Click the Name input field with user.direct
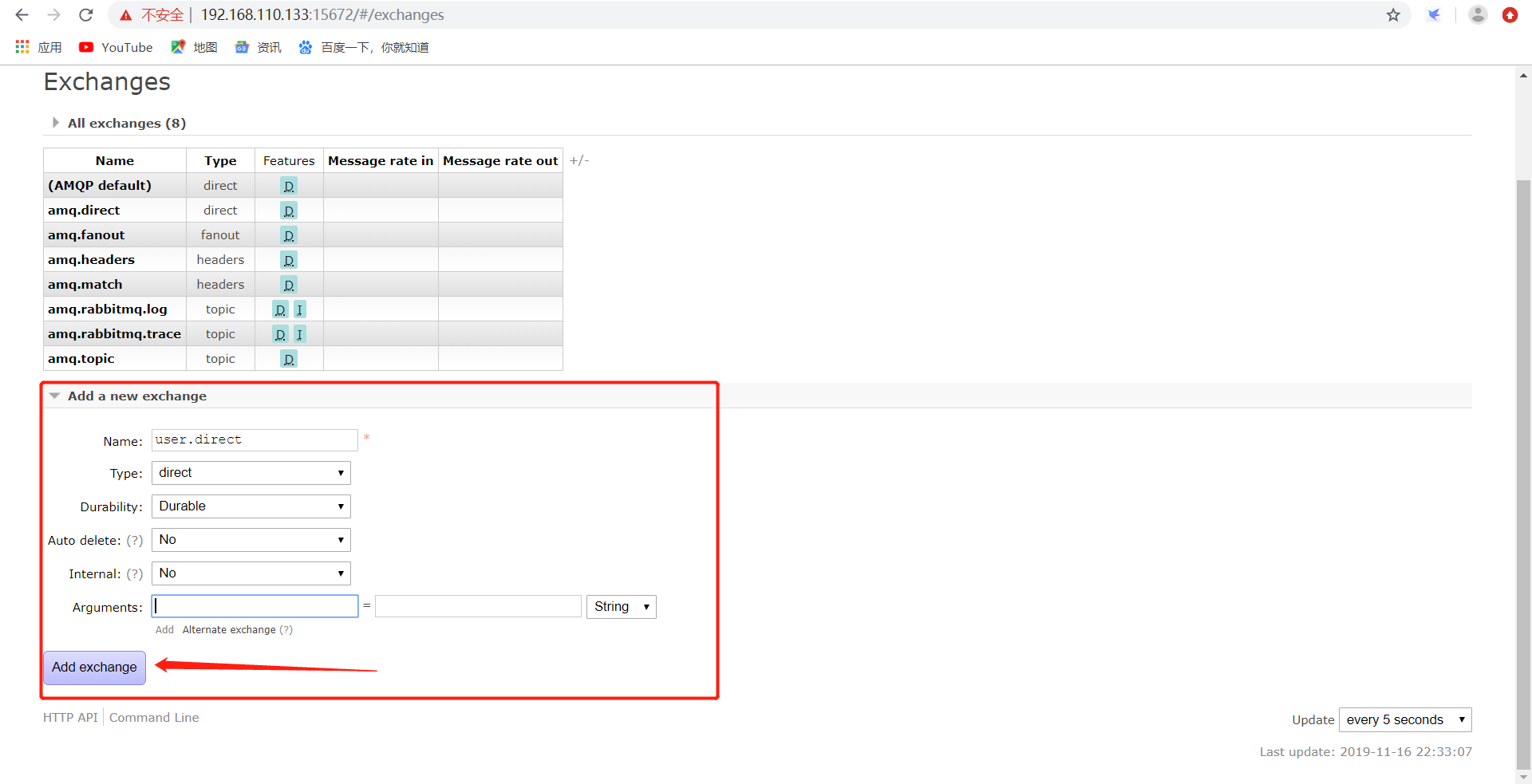 click(255, 439)
